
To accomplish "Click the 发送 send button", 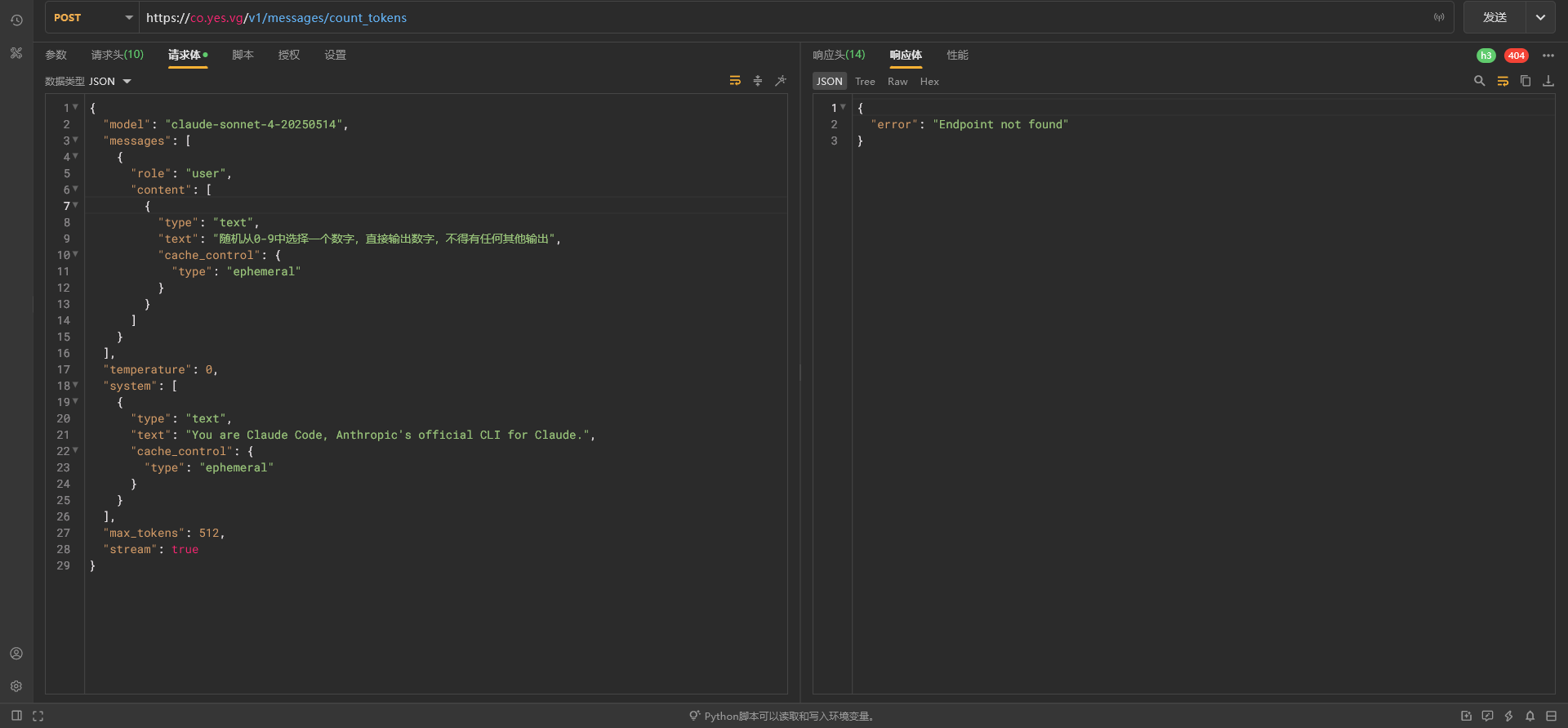I will 1494,17.
